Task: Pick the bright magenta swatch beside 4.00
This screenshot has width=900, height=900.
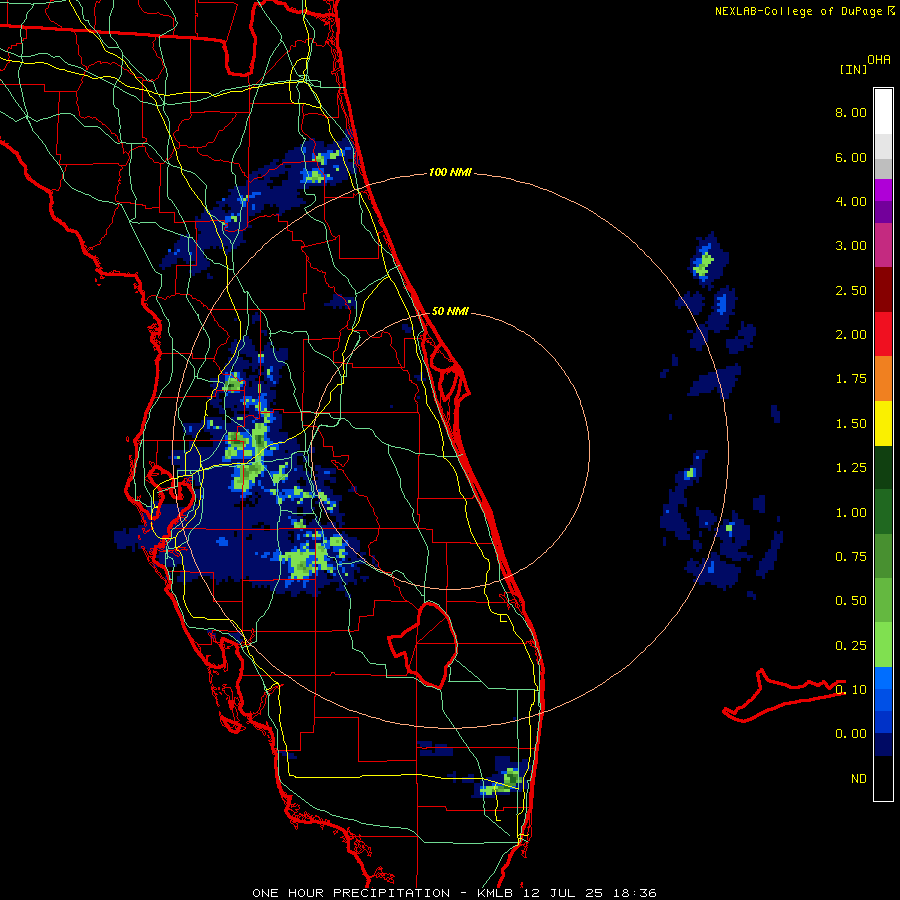Action: (883, 190)
